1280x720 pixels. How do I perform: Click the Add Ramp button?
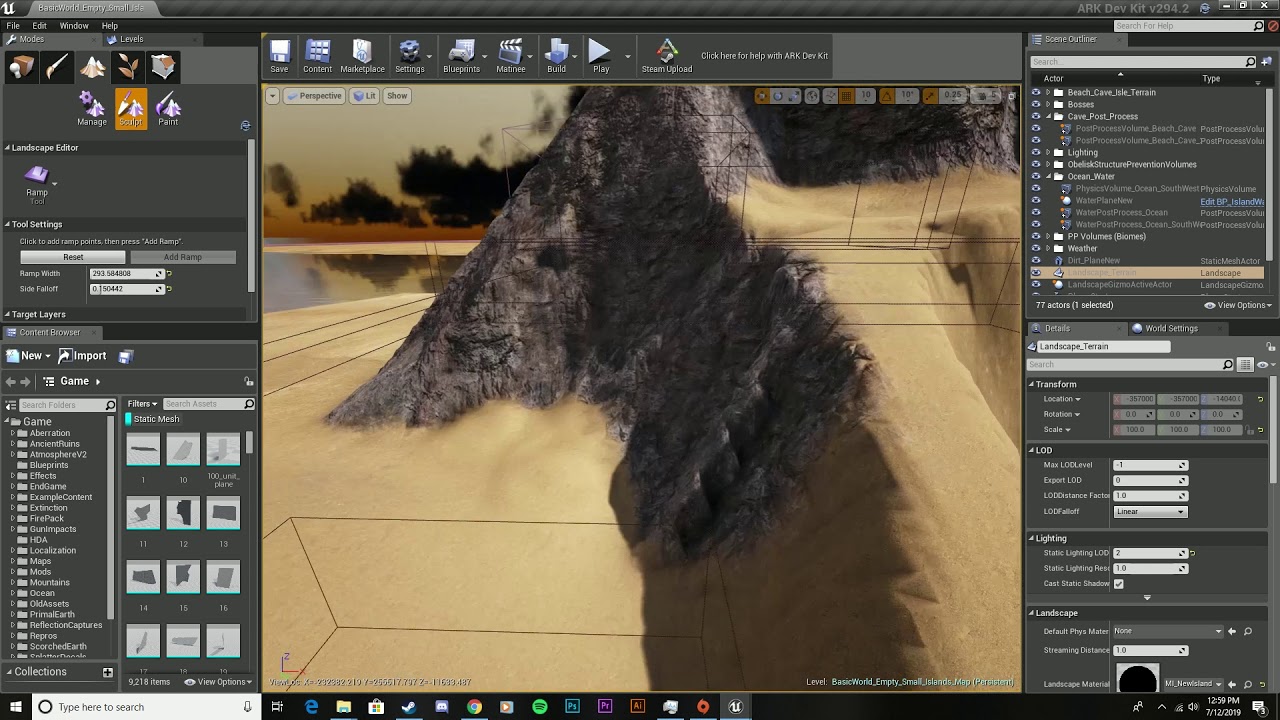(183, 257)
